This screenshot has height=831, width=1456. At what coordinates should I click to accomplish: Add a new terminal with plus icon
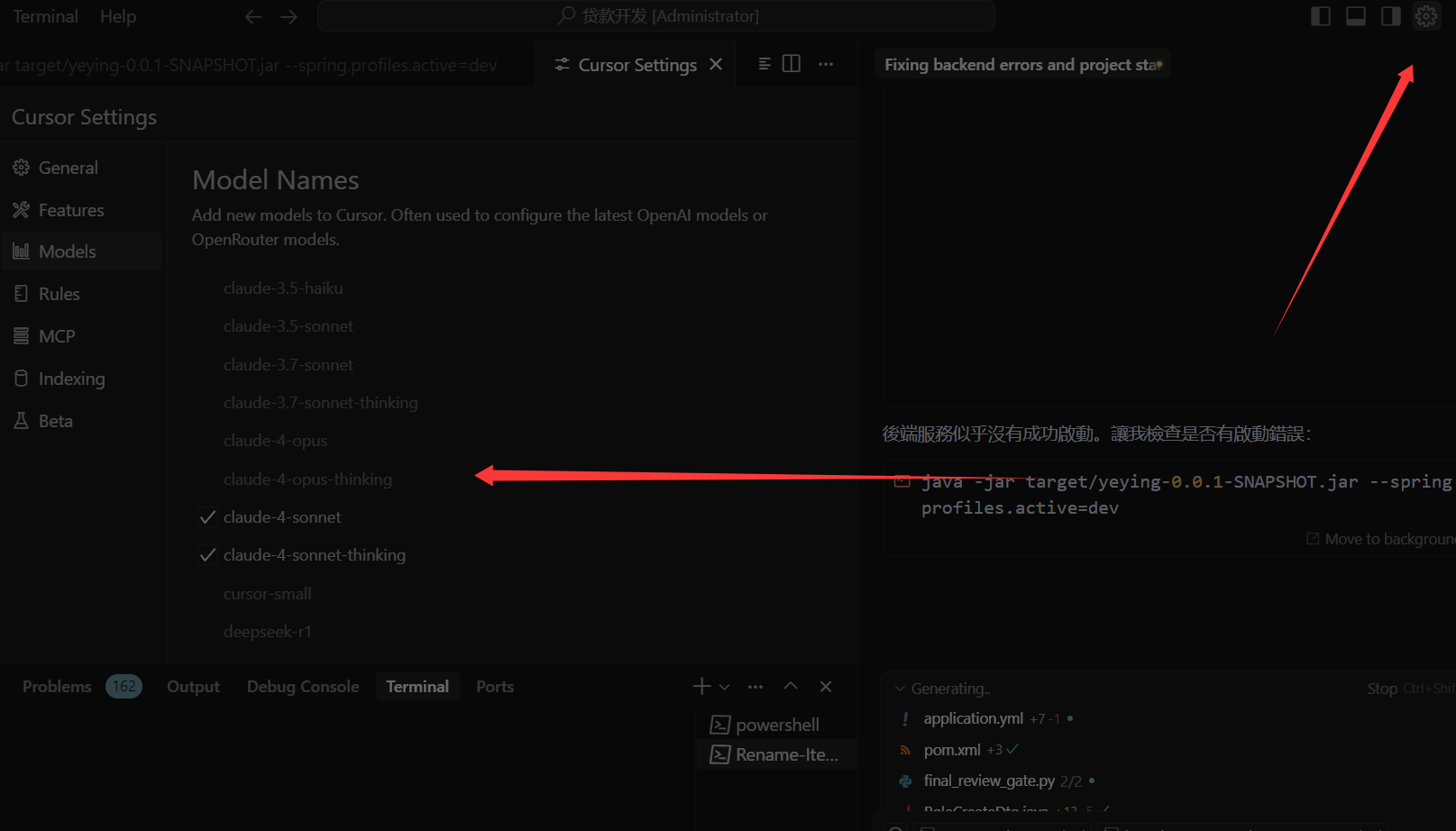[x=701, y=687]
